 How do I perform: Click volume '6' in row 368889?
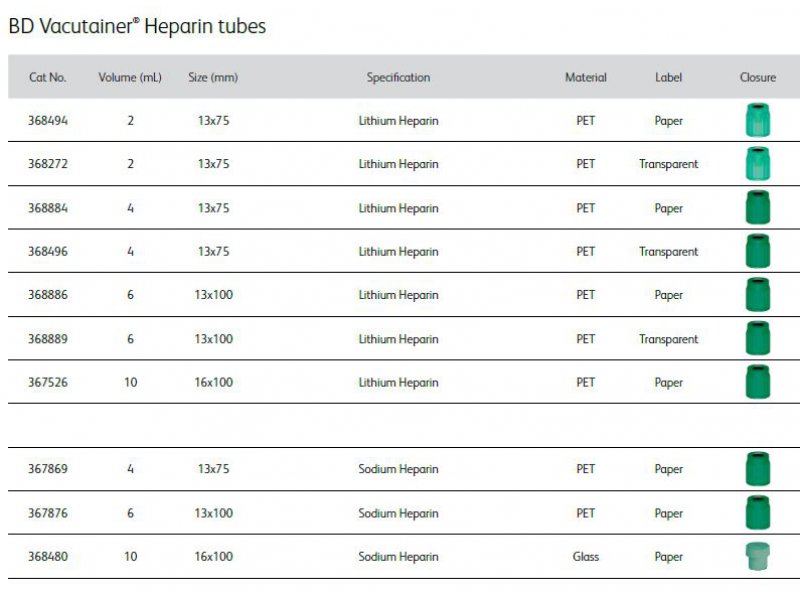click(131, 339)
